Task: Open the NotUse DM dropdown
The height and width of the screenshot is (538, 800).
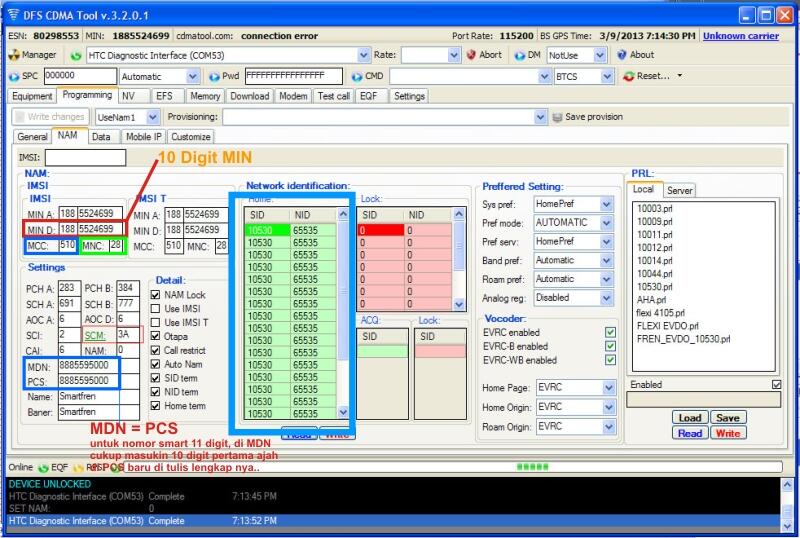Action: click(600, 55)
